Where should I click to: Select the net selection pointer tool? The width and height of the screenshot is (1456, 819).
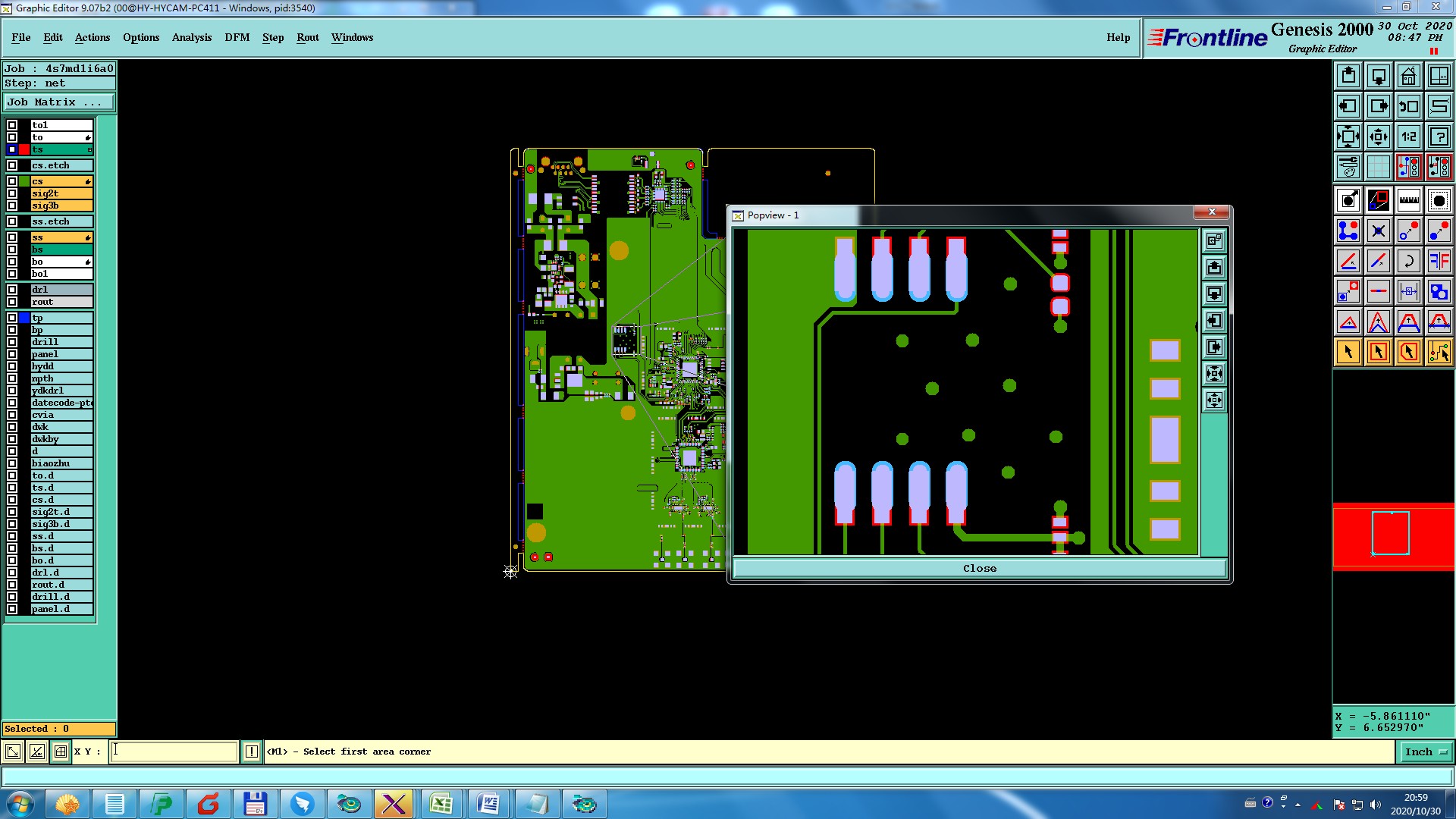click(1439, 352)
